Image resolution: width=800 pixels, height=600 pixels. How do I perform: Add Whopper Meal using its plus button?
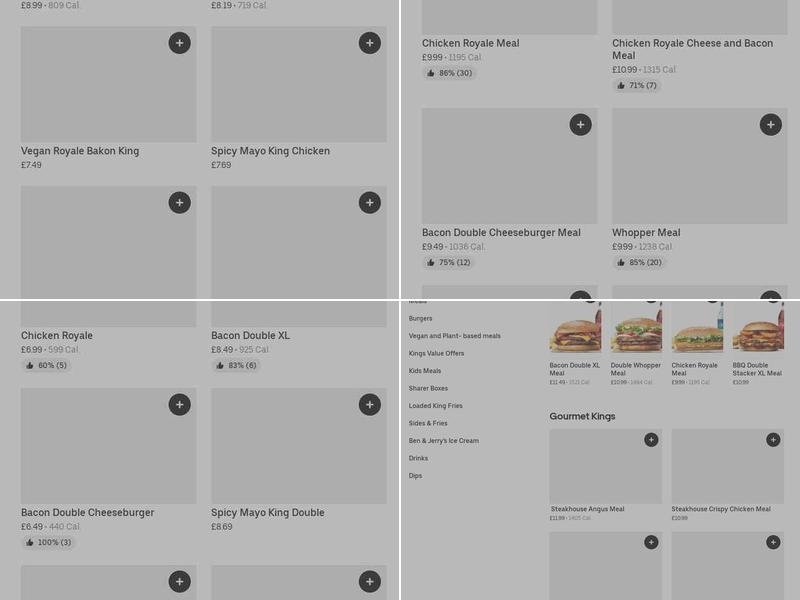coord(770,124)
